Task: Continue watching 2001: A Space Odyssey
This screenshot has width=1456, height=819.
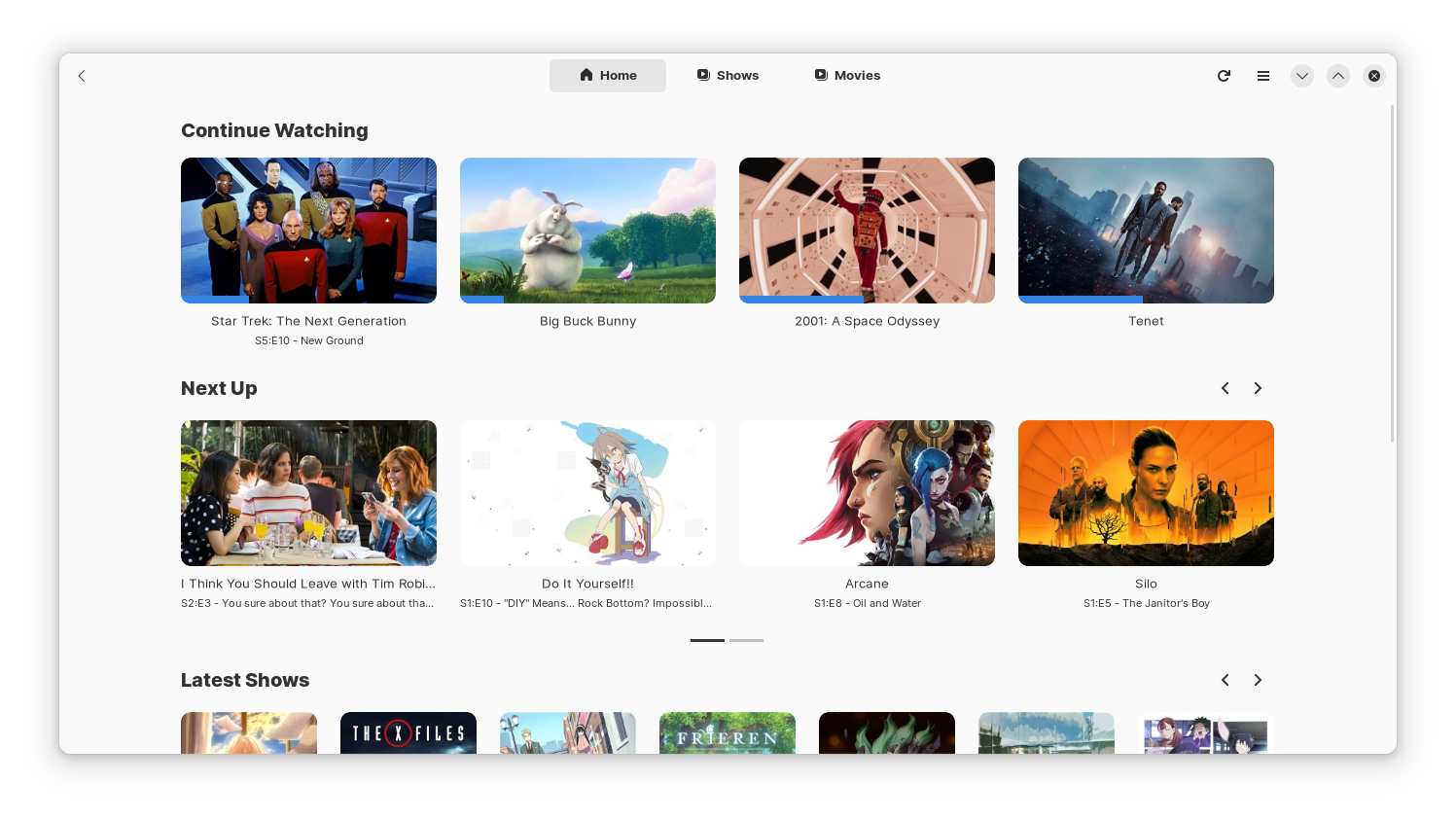Action: (x=867, y=231)
